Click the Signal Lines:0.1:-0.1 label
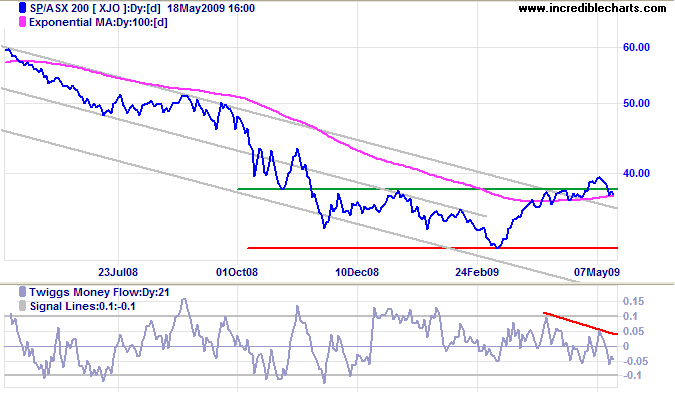 [83, 306]
